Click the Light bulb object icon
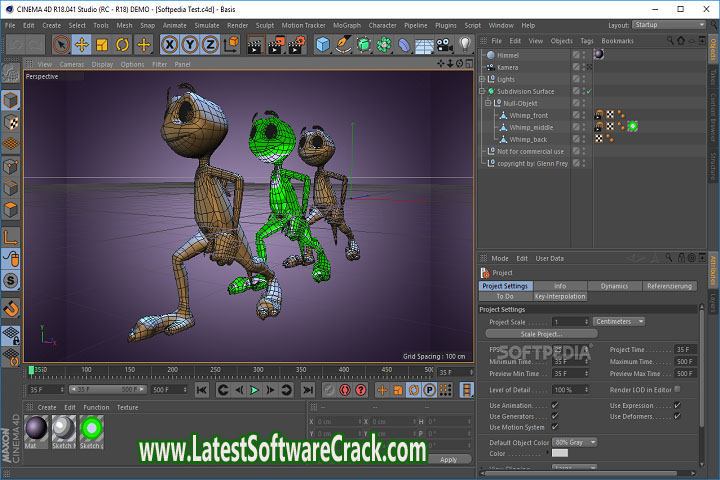 465,44
